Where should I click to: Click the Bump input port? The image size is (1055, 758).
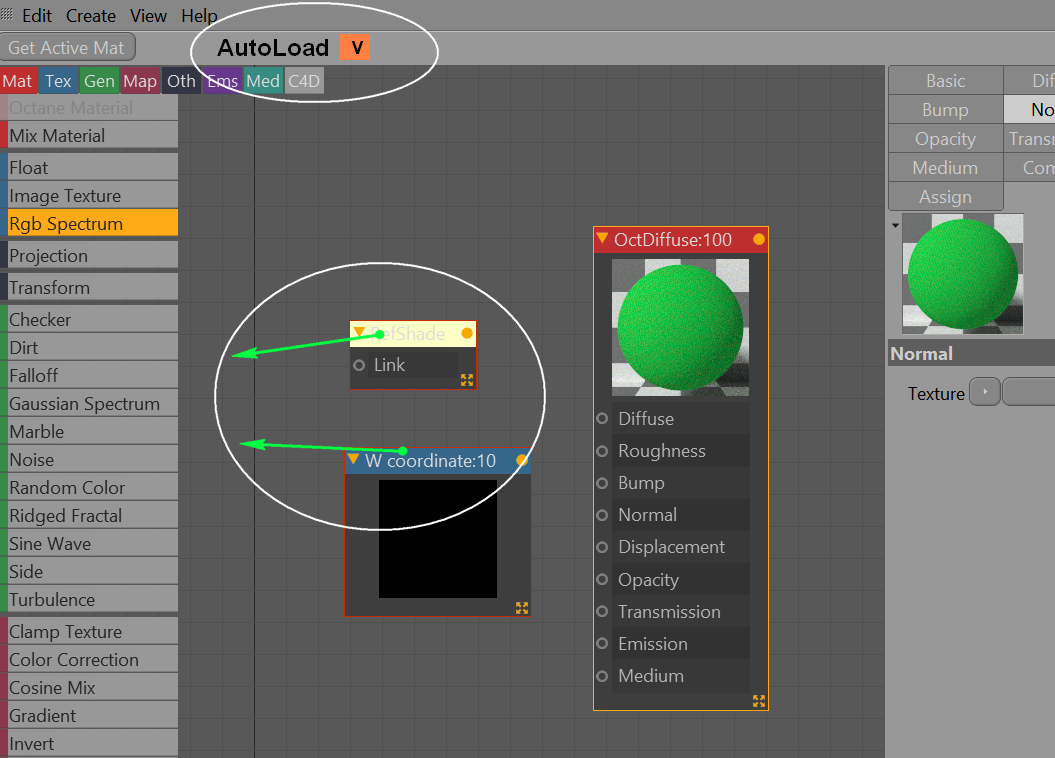[x=602, y=483]
